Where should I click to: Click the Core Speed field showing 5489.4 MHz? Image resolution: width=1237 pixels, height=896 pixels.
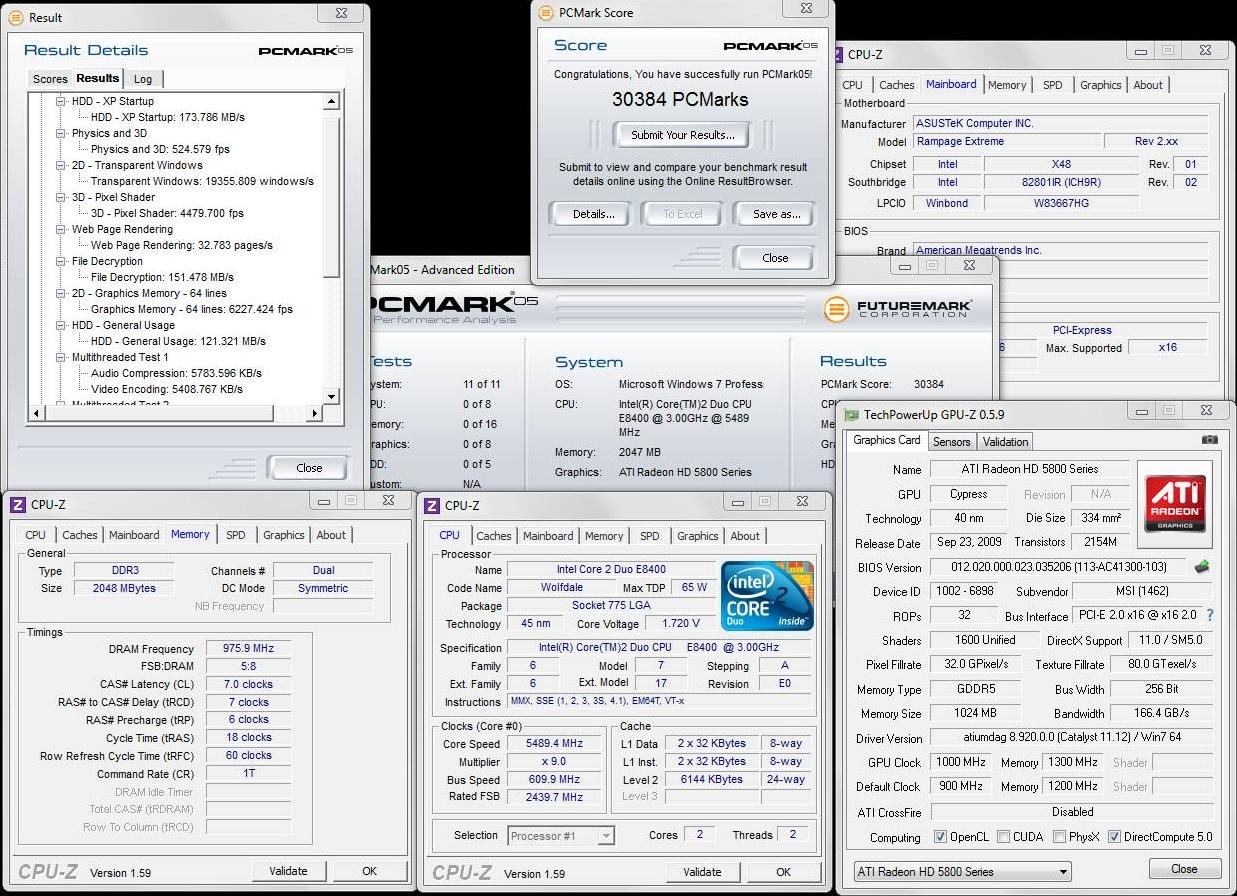click(x=555, y=744)
